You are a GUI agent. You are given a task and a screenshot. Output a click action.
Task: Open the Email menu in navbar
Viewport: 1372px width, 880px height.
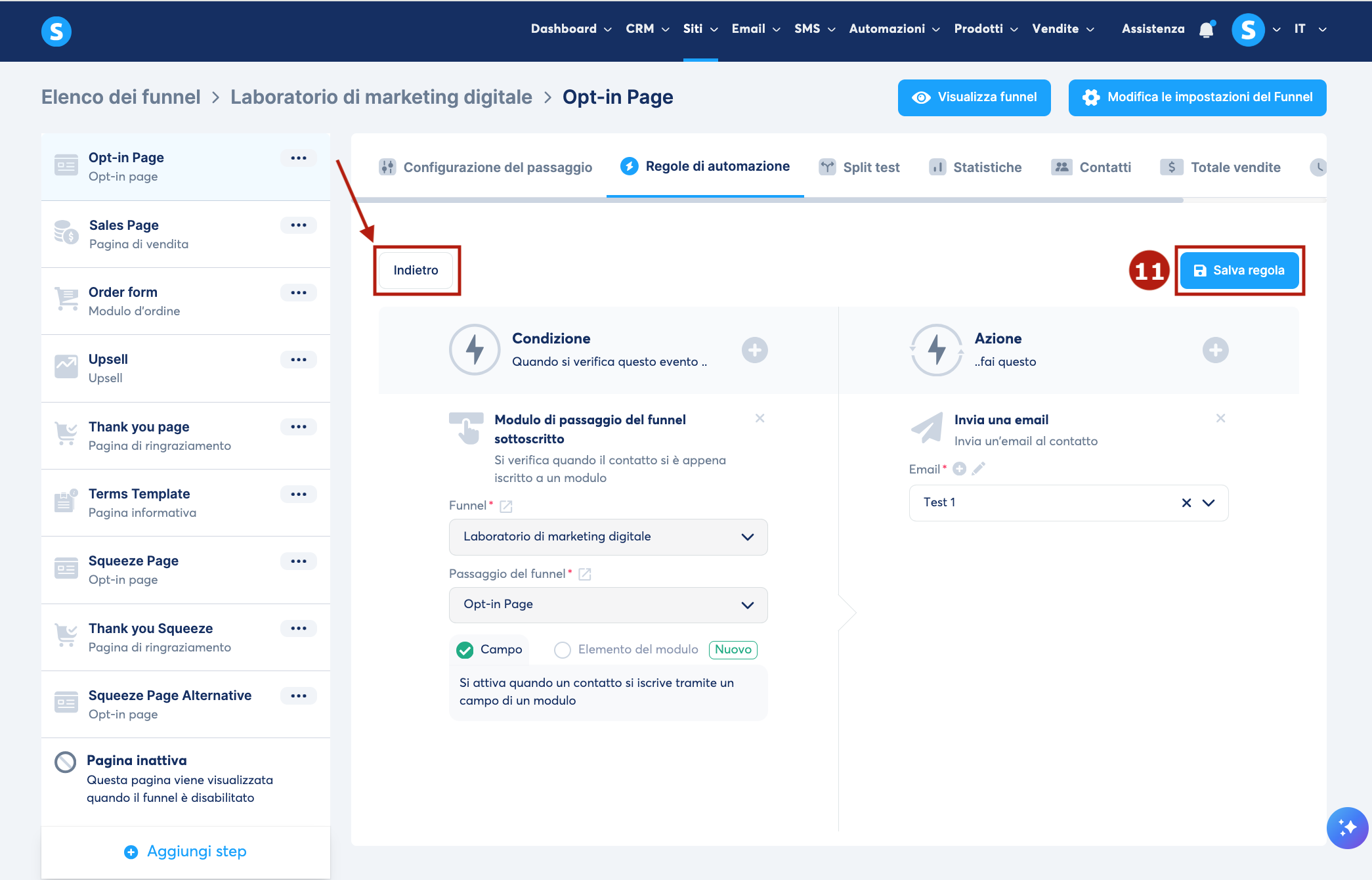(x=756, y=29)
